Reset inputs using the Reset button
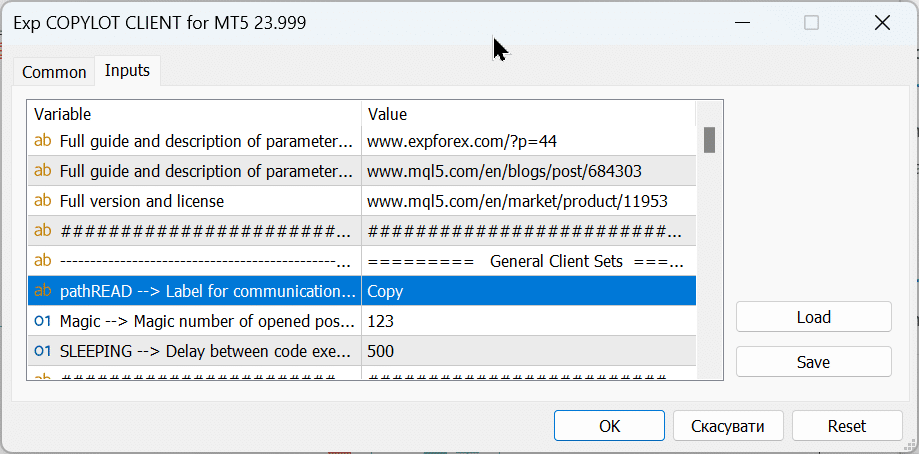Screen dimensions: 919x454 846,425
